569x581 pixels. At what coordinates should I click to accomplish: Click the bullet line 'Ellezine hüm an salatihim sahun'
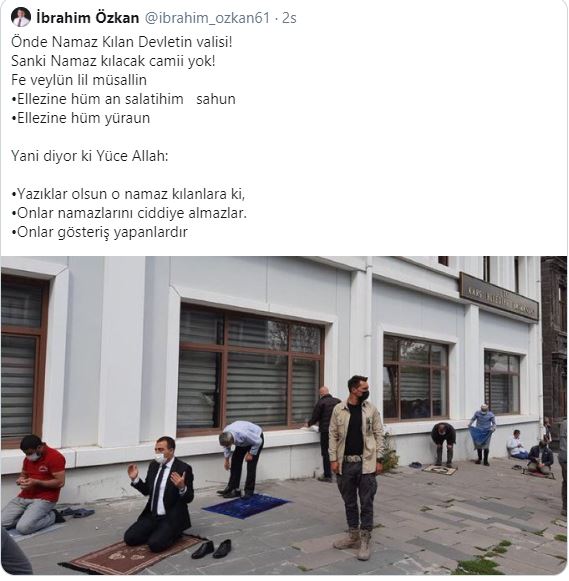[123, 99]
